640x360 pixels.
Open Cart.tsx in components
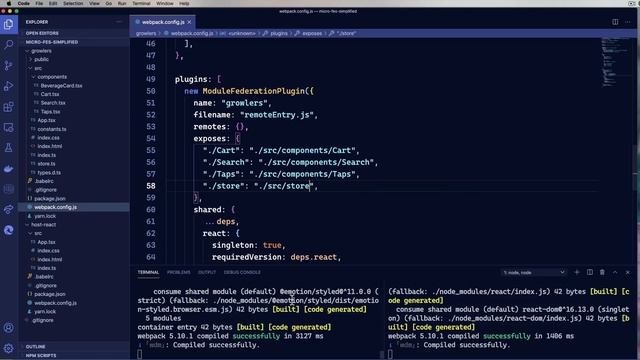point(50,94)
